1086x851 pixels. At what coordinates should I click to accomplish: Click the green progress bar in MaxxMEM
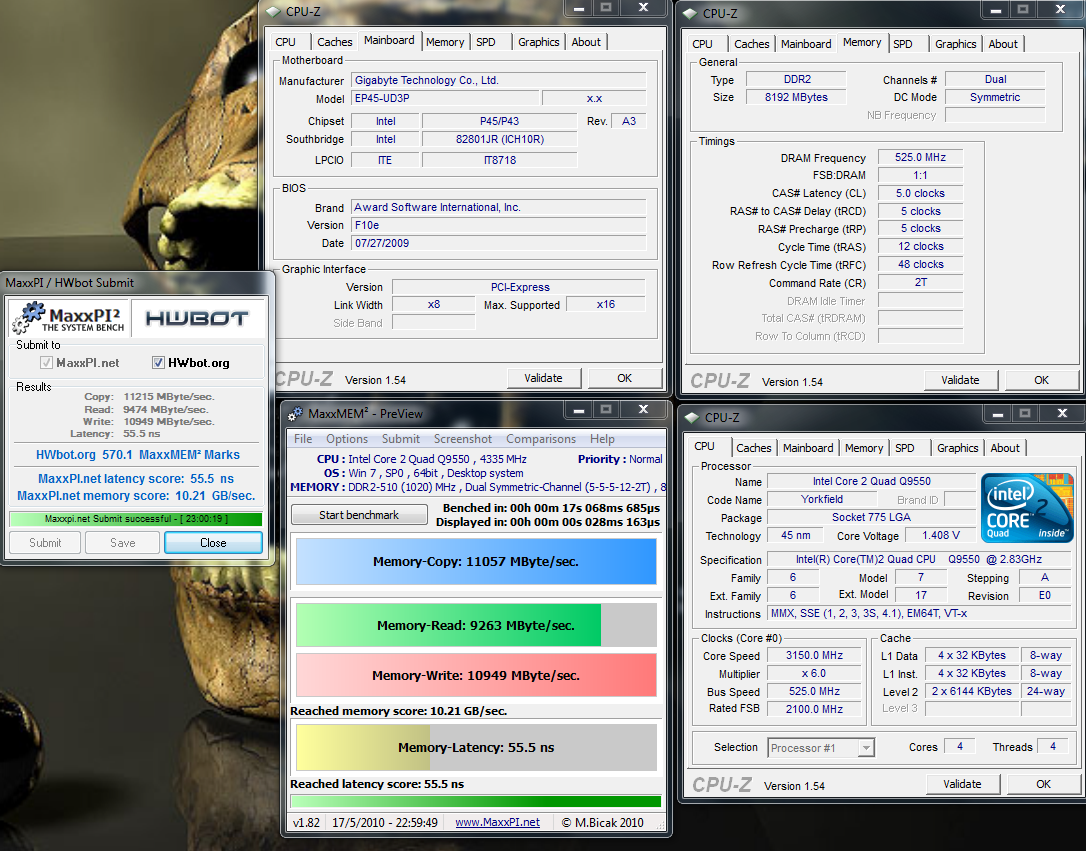point(475,801)
